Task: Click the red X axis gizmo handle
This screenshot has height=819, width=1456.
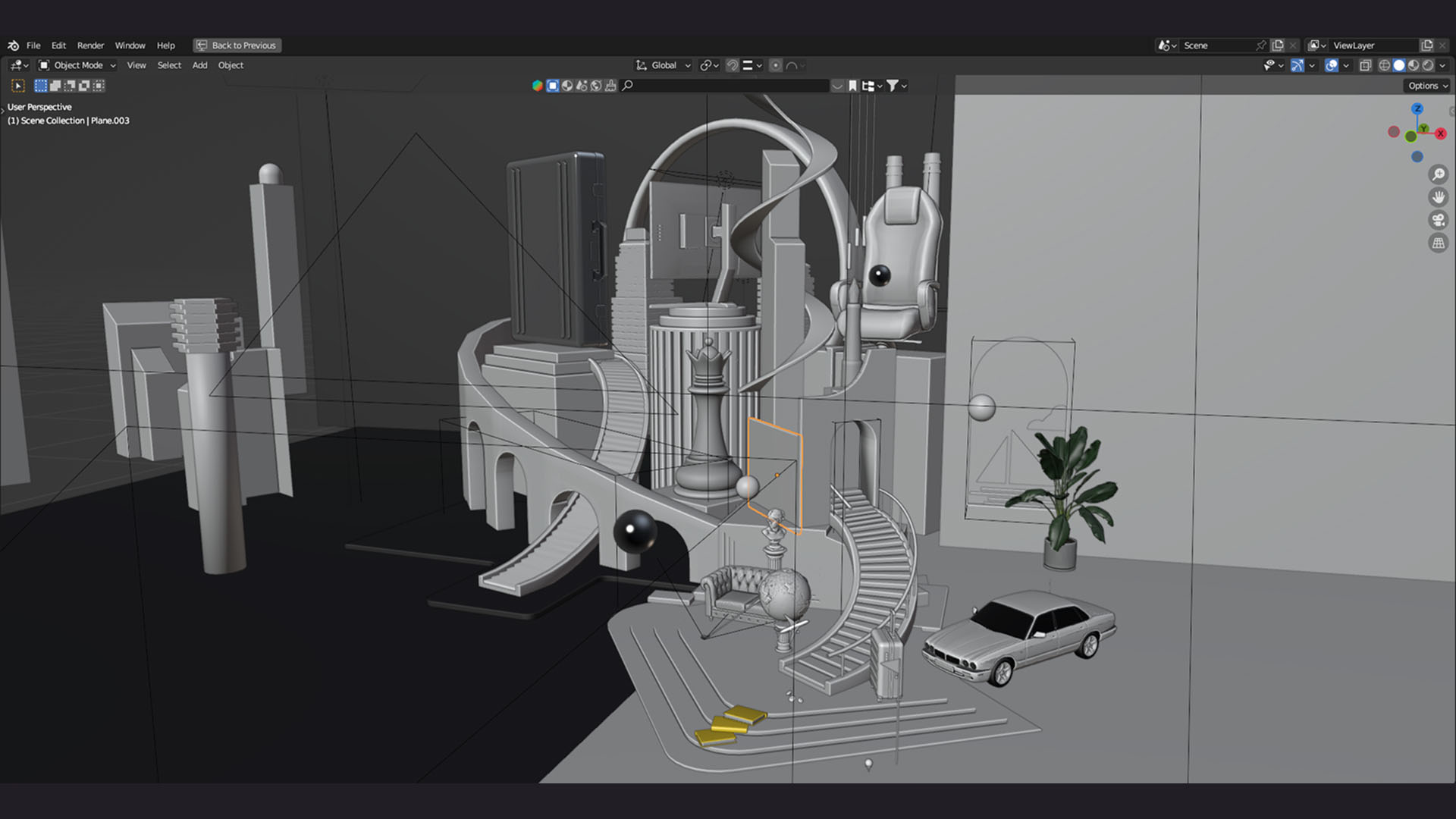Action: point(1440,133)
